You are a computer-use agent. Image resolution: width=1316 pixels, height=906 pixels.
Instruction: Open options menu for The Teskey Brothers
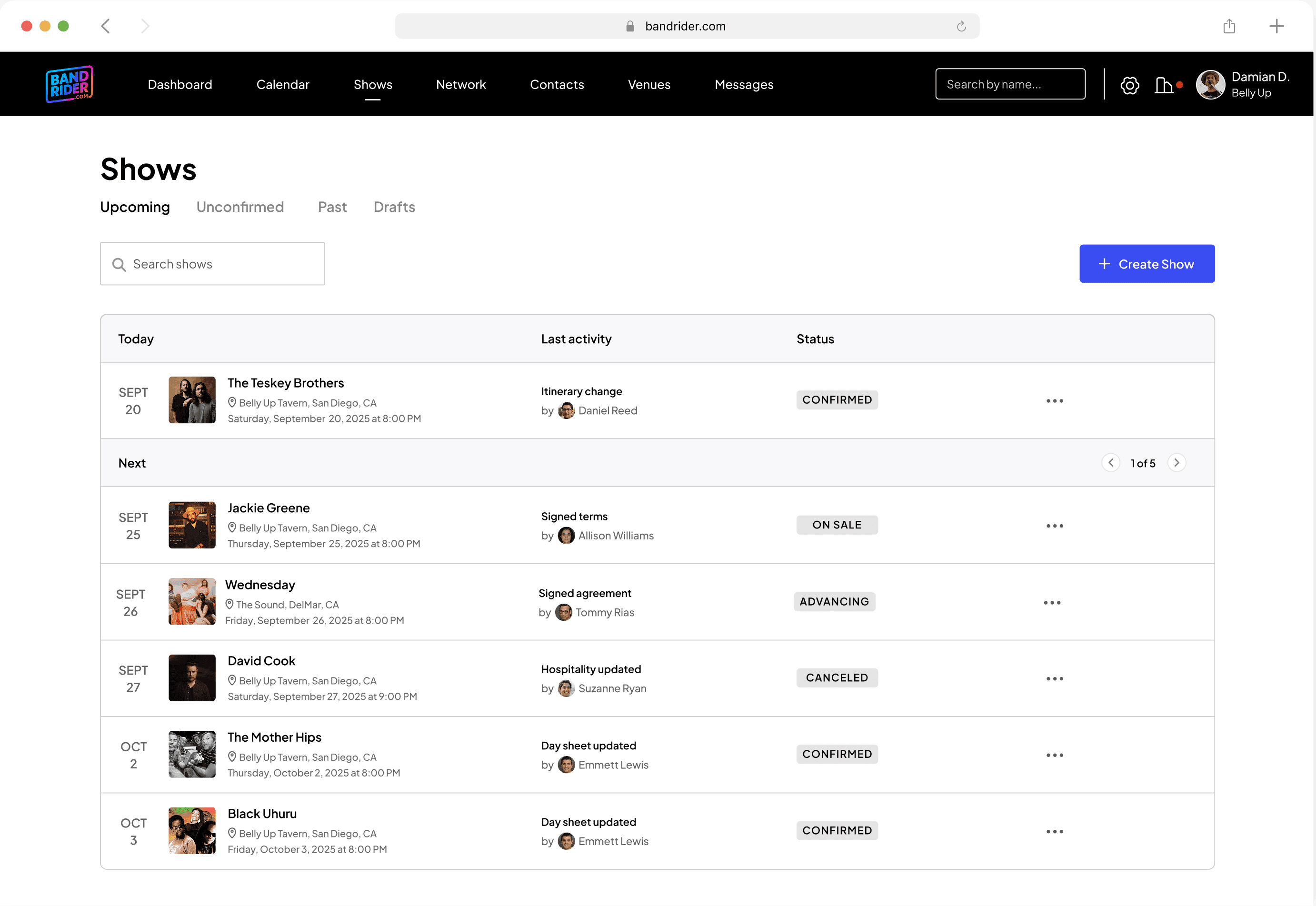[1054, 401]
